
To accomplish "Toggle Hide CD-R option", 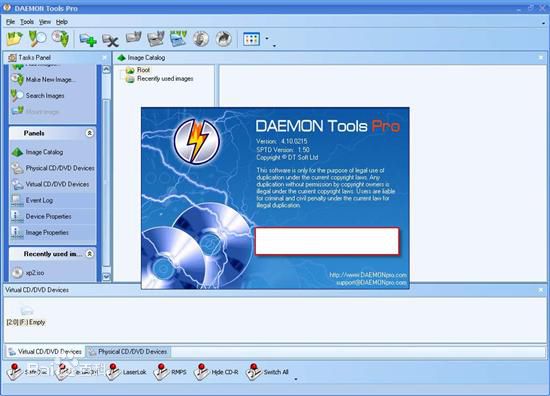I will click(216, 372).
